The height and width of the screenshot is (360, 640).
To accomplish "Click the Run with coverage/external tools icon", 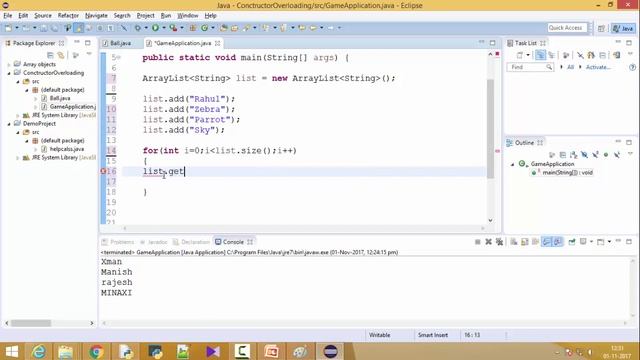I will pyautogui.click(x=173, y=28).
